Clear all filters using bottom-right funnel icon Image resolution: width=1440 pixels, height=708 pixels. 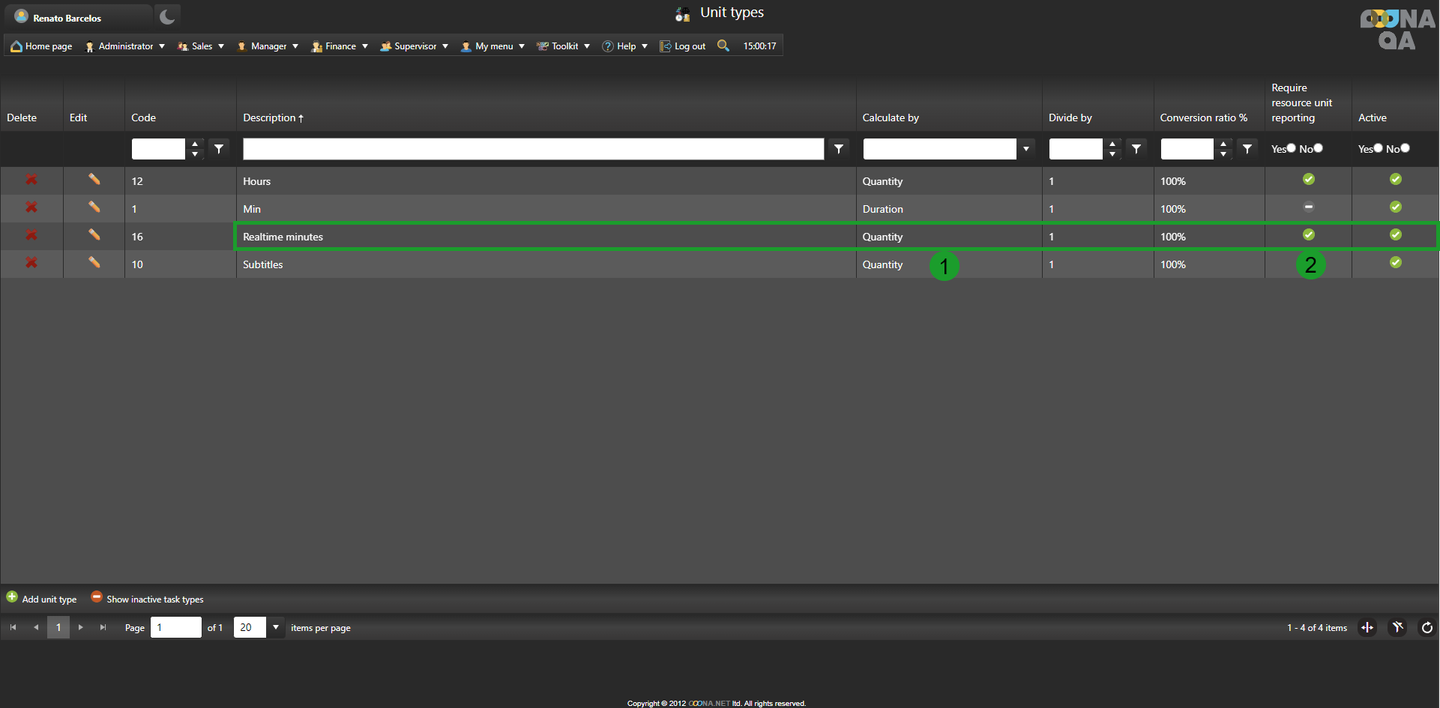point(1398,628)
